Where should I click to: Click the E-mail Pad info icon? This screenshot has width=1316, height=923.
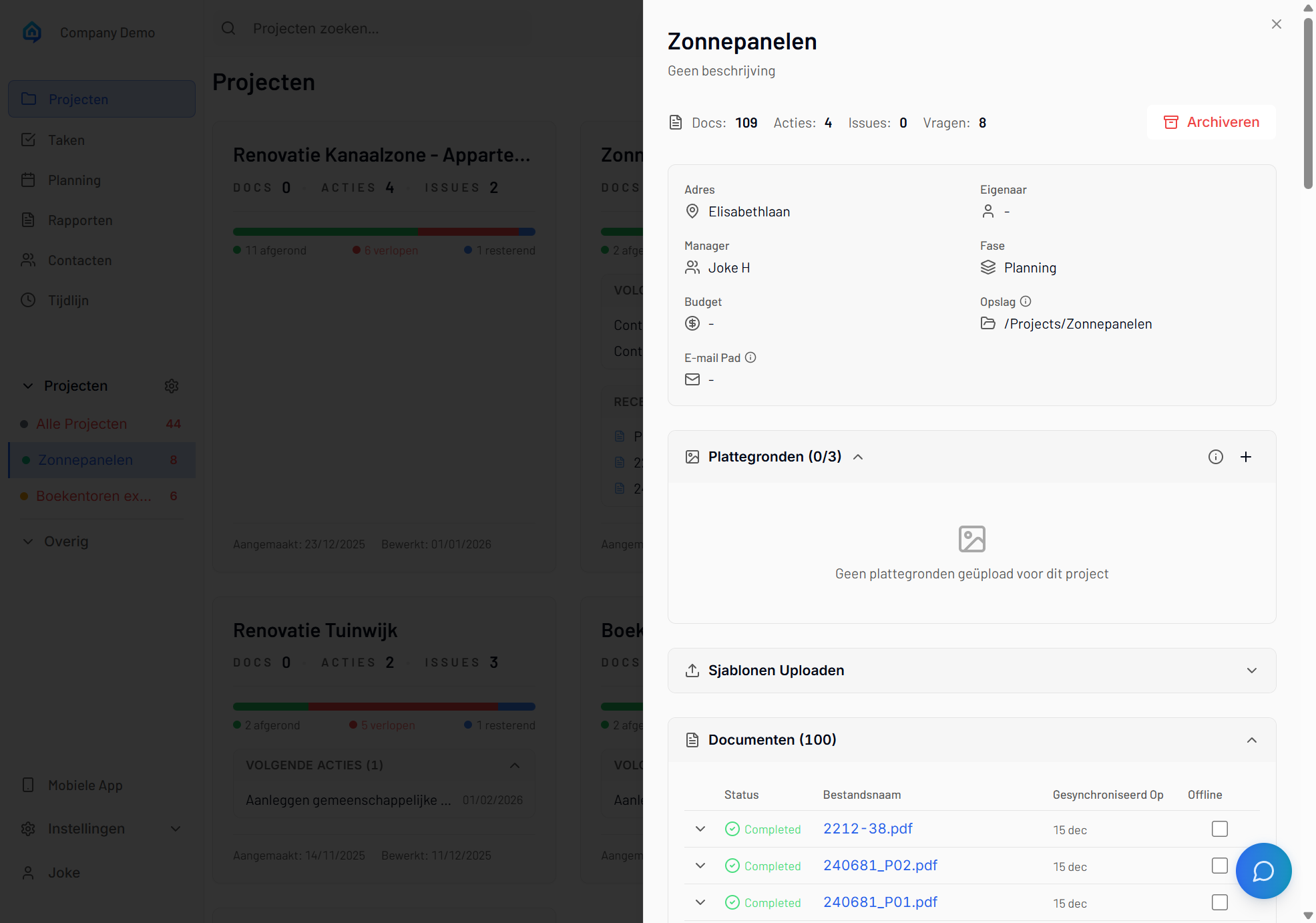(750, 357)
